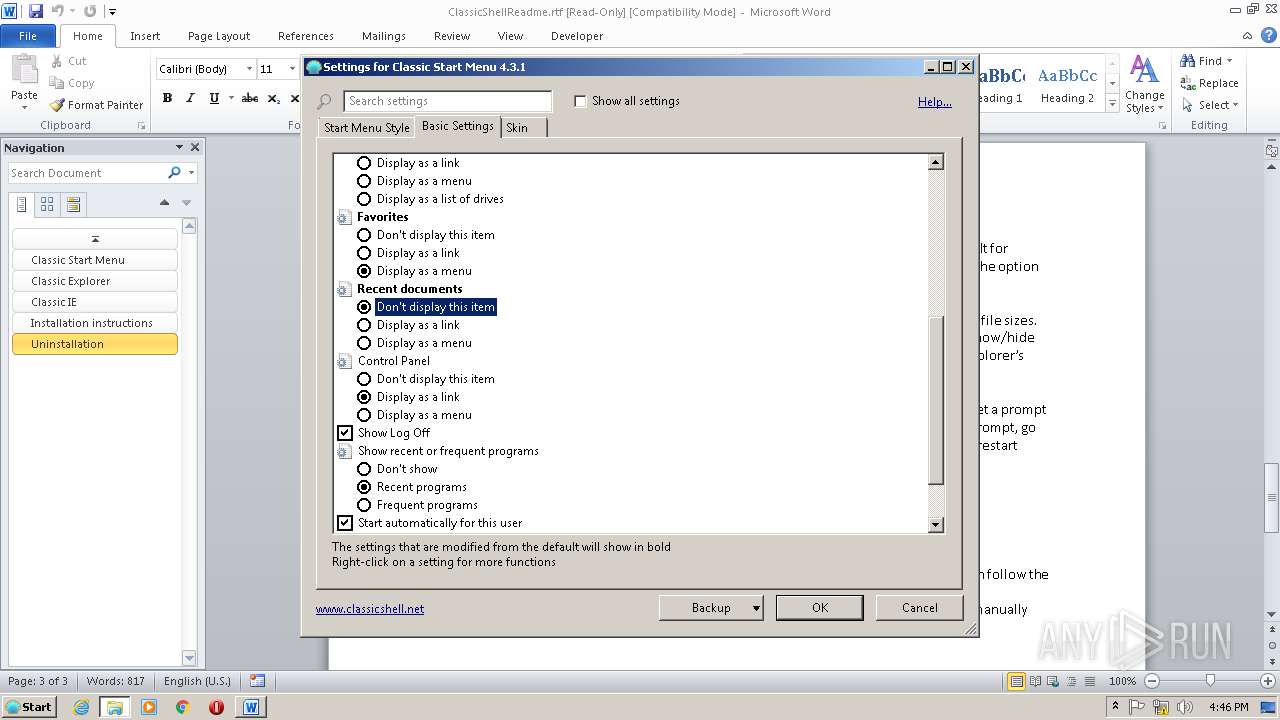Open the Help... link
Screen dimensions: 1280x720
[935, 102]
